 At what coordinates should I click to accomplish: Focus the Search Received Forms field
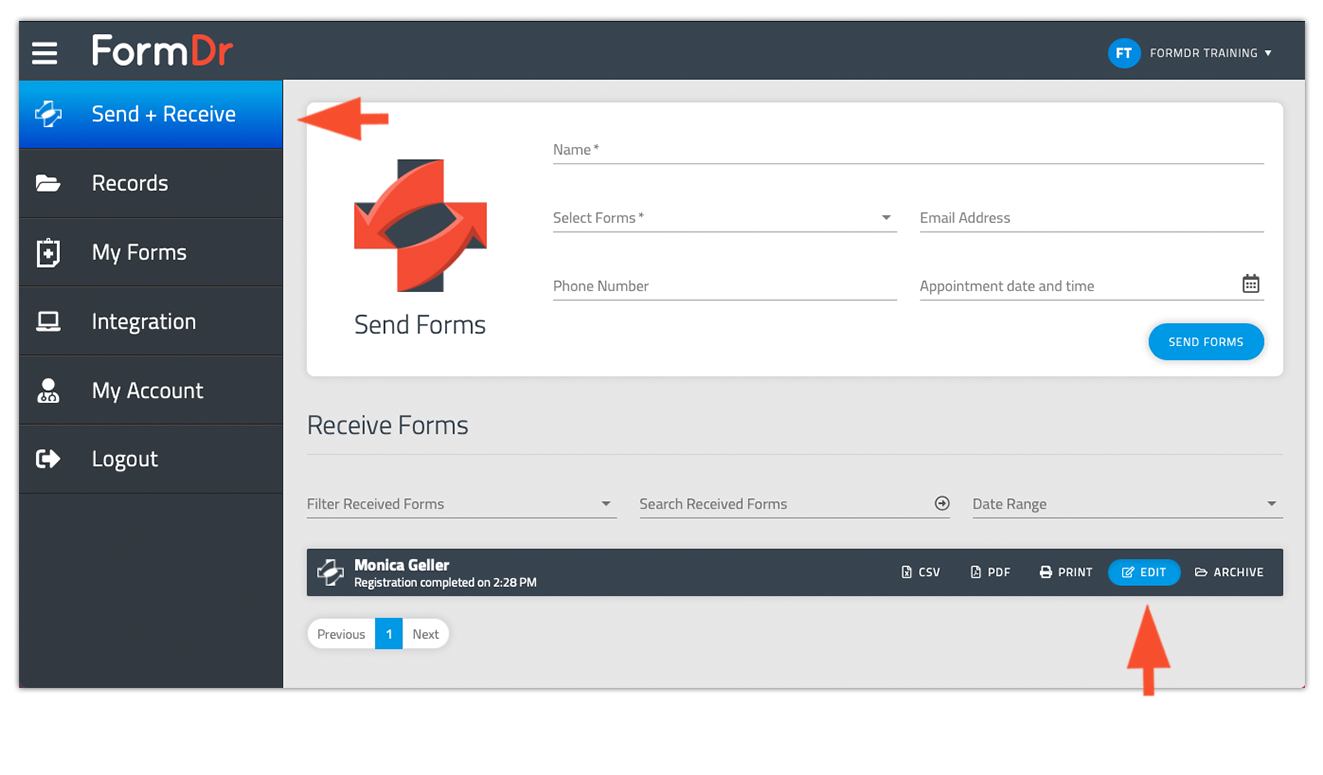pos(795,504)
